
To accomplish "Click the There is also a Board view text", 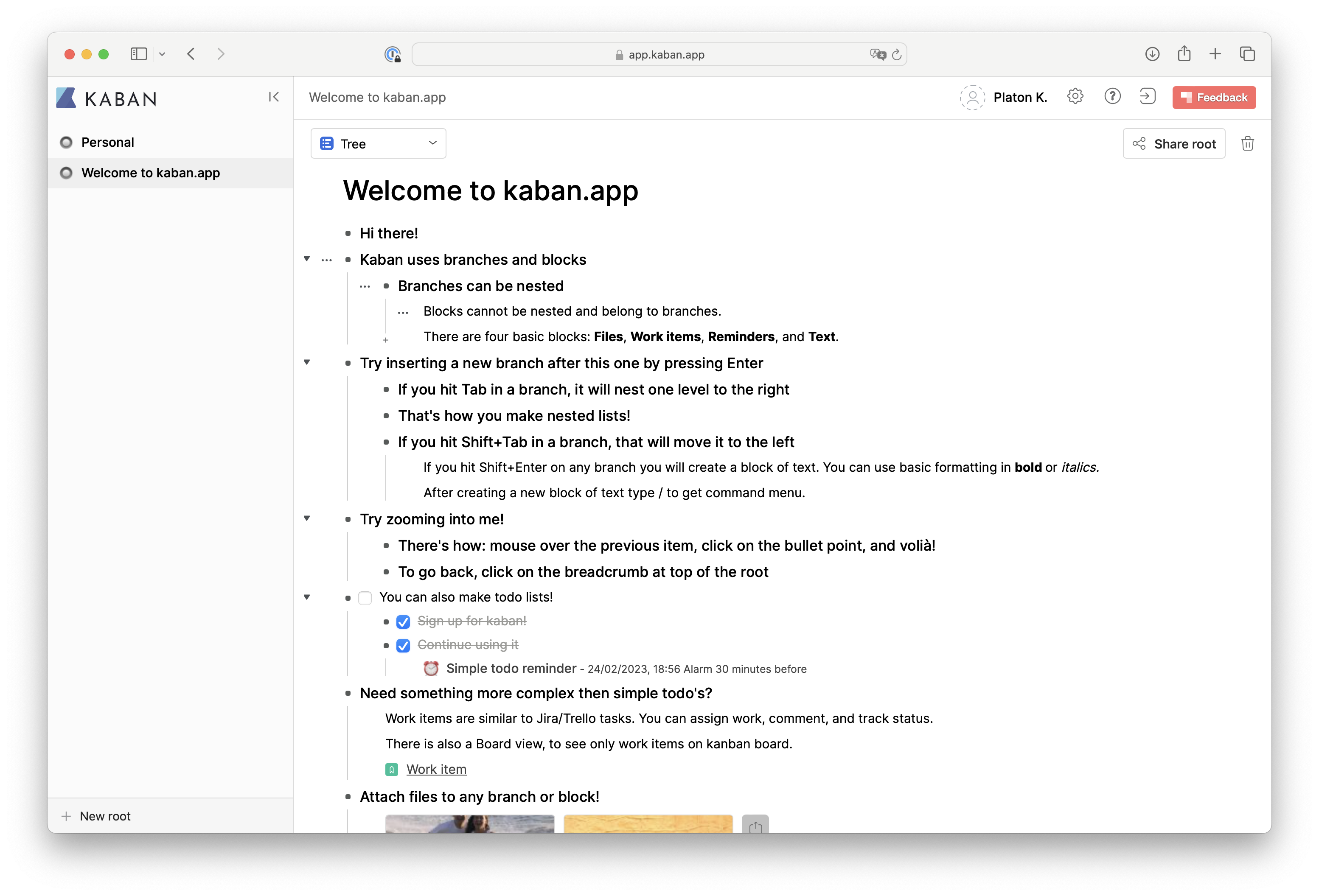I will [x=589, y=744].
